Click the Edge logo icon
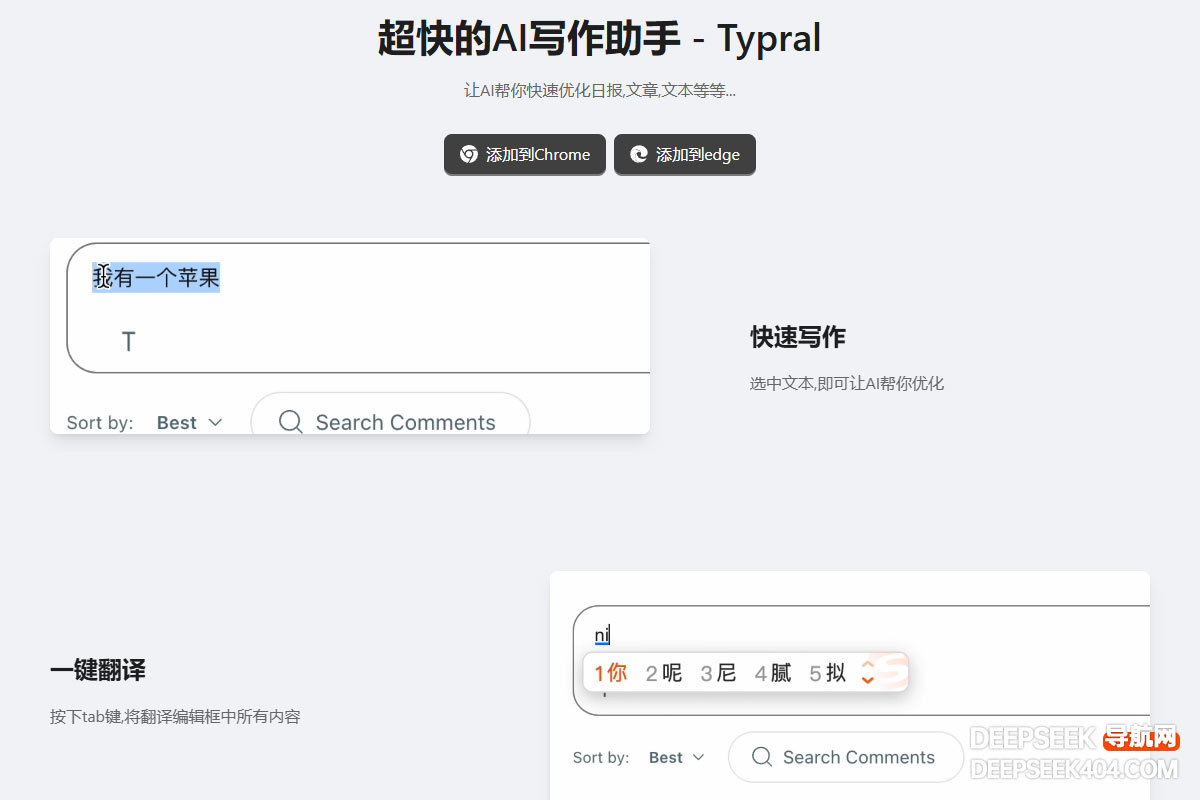This screenshot has height=800, width=1200. tap(638, 155)
